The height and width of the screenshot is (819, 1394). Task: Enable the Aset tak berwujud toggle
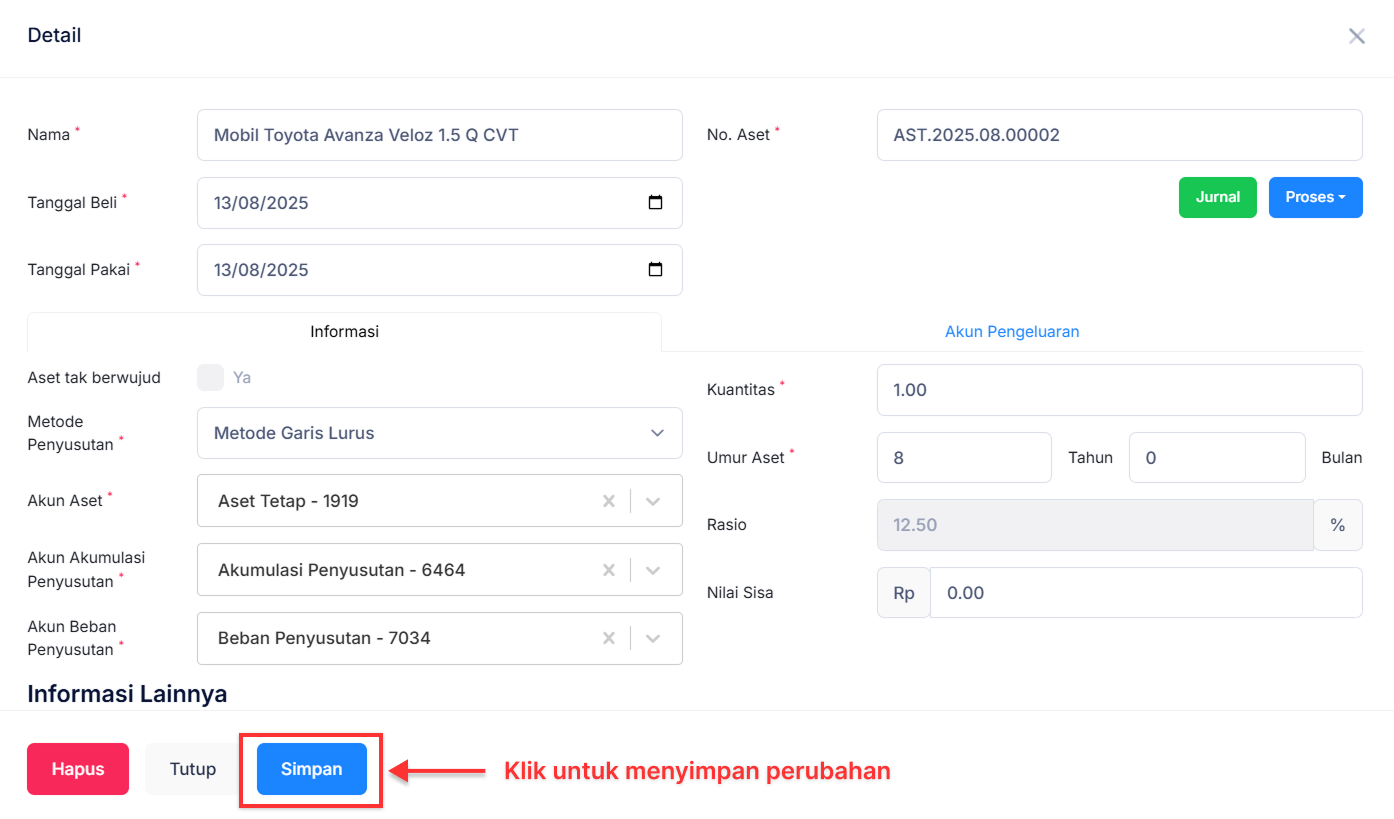click(x=210, y=378)
